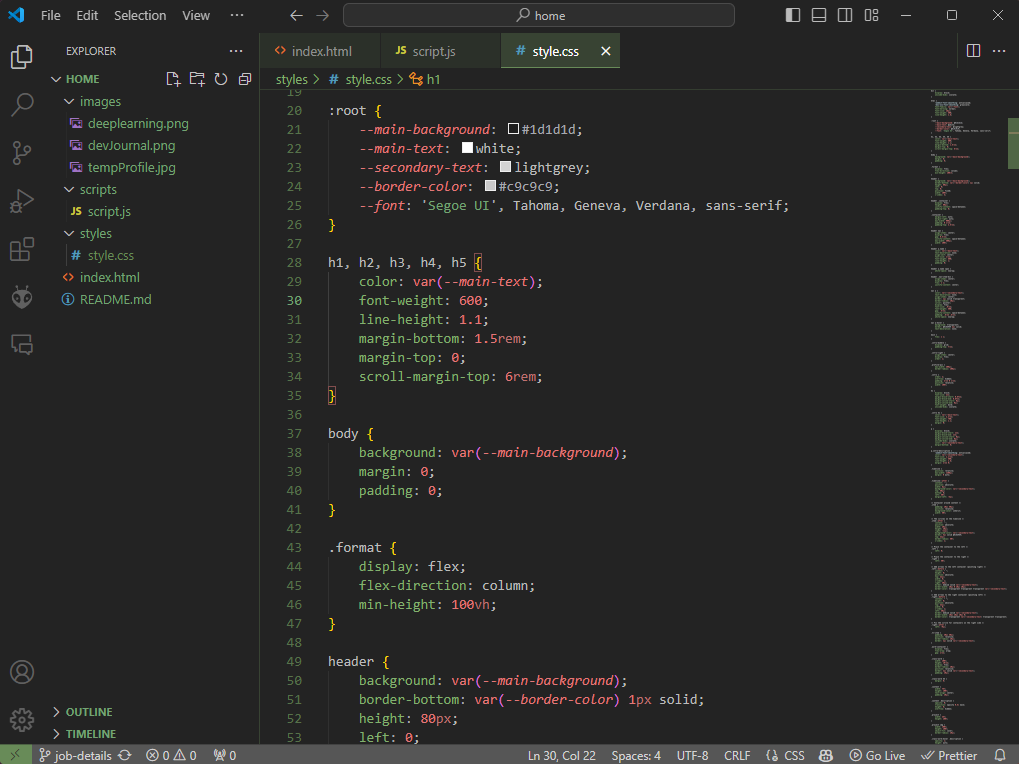Collapse the scripts folder
1019x764 pixels.
click(69, 189)
